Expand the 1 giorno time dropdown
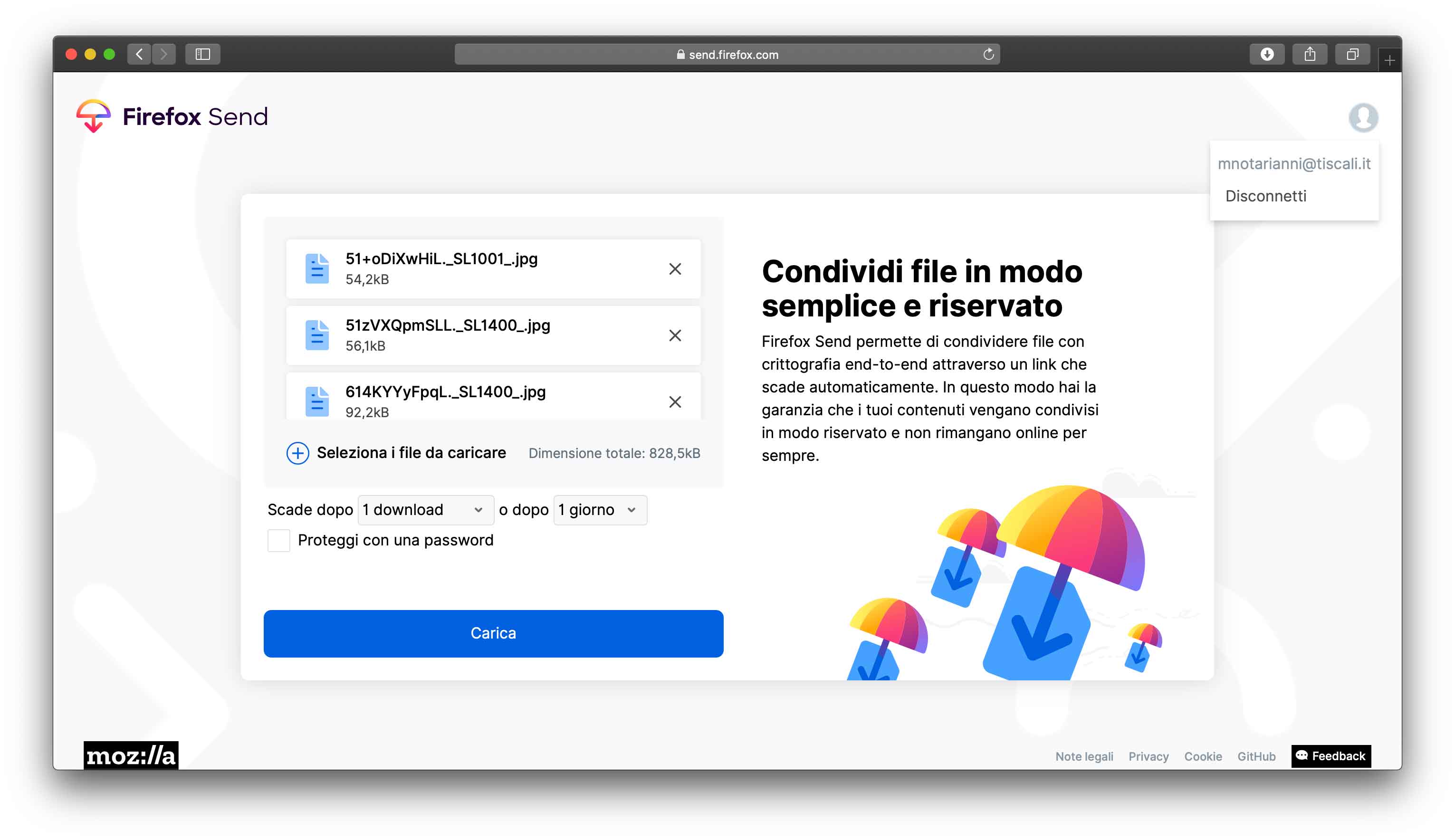This screenshot has height=840, width=1455. 599,510
